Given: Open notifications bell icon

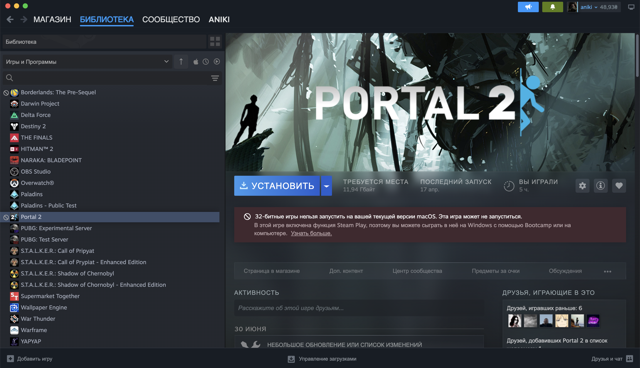Looking at the screenshot, I should (x=552, y=7).
